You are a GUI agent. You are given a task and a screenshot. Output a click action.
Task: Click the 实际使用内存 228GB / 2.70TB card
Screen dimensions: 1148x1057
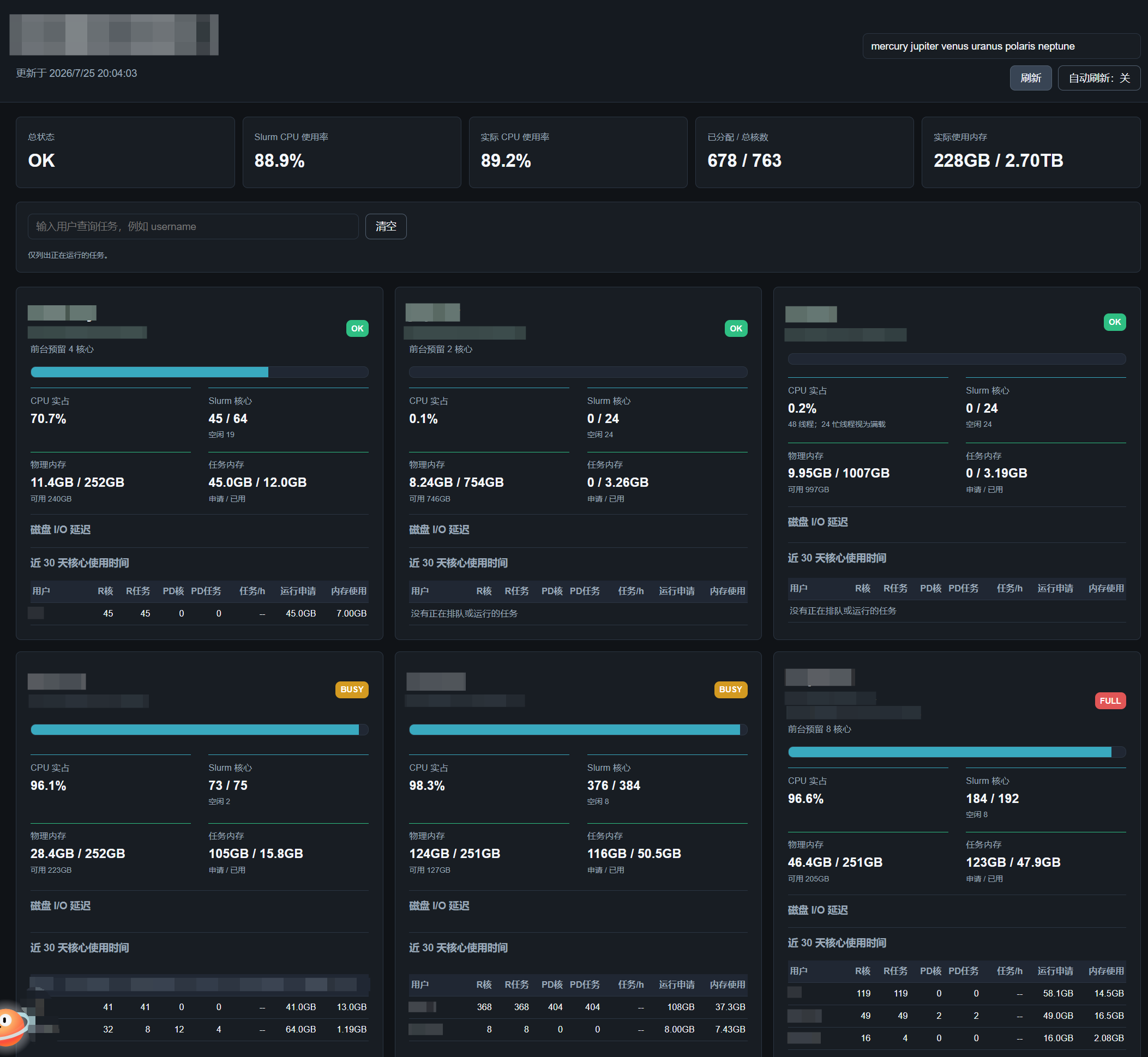click(1031, 152)
